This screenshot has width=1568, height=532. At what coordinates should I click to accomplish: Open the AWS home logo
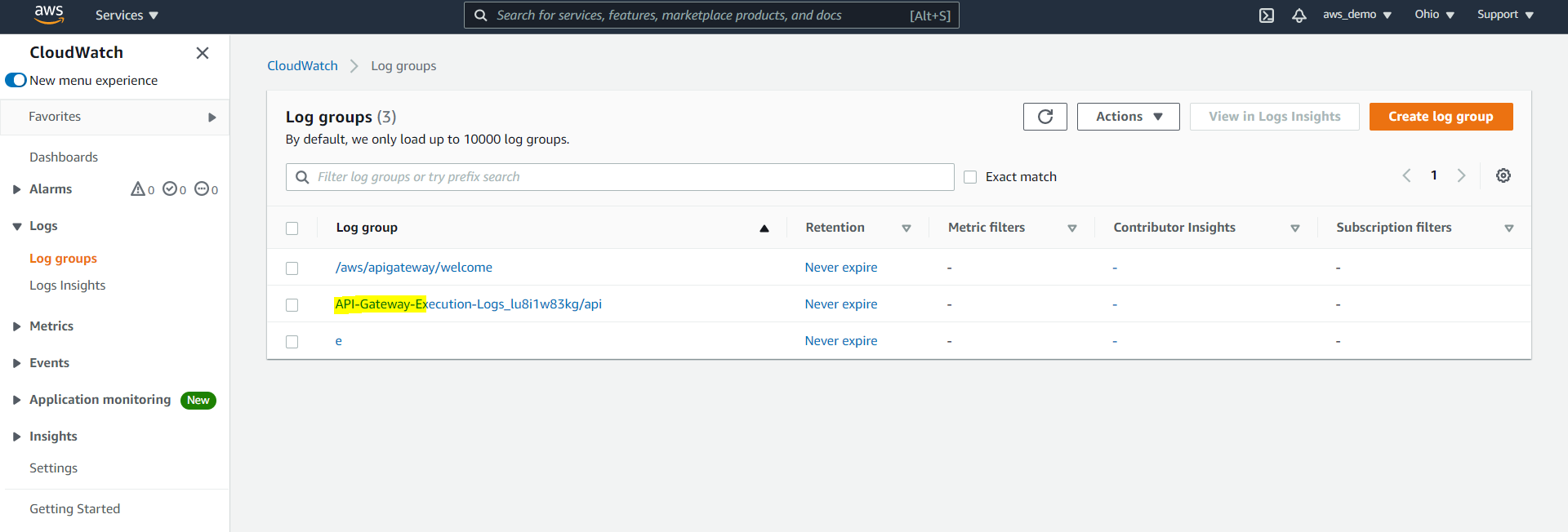[49, 15]
